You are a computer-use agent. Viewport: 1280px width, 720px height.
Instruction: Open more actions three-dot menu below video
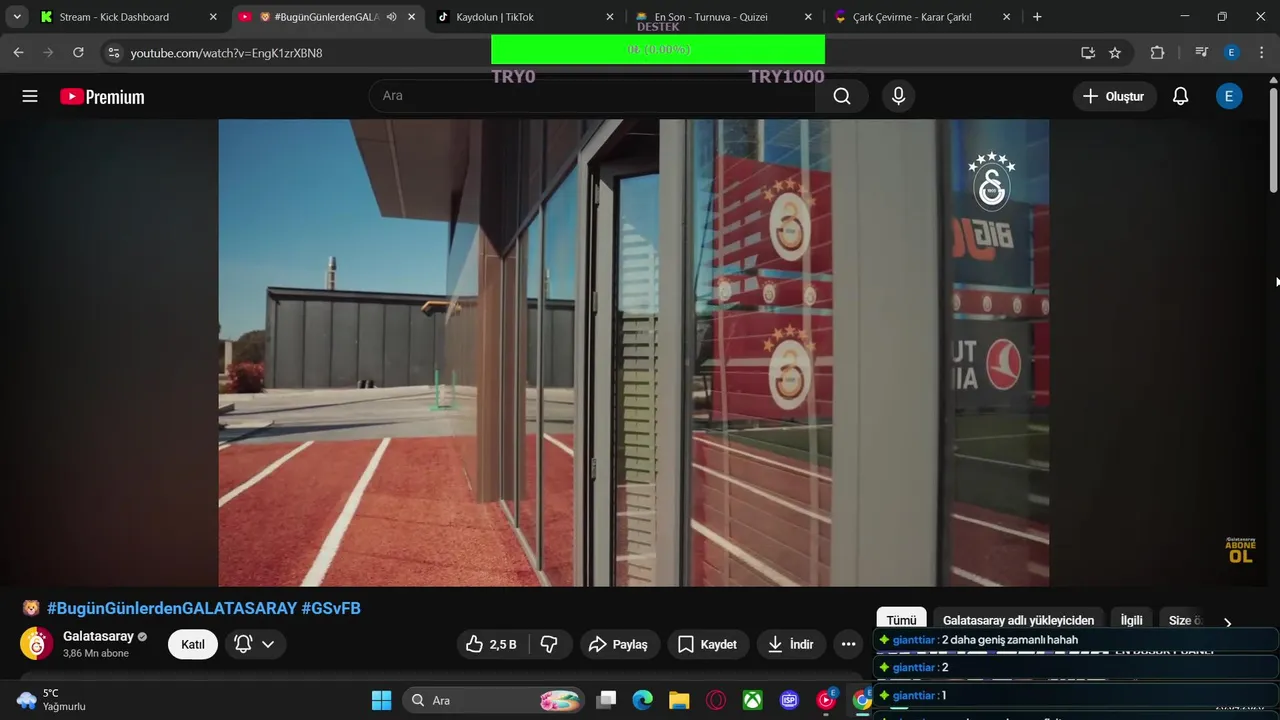tap(848, 645)
